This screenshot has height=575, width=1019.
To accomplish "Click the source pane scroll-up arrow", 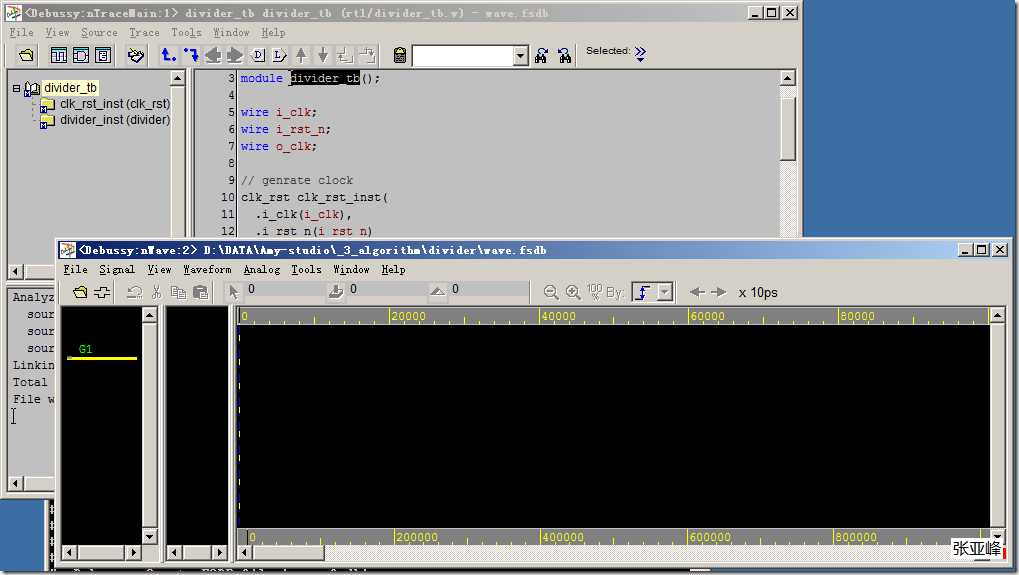I will click(787, 79).
